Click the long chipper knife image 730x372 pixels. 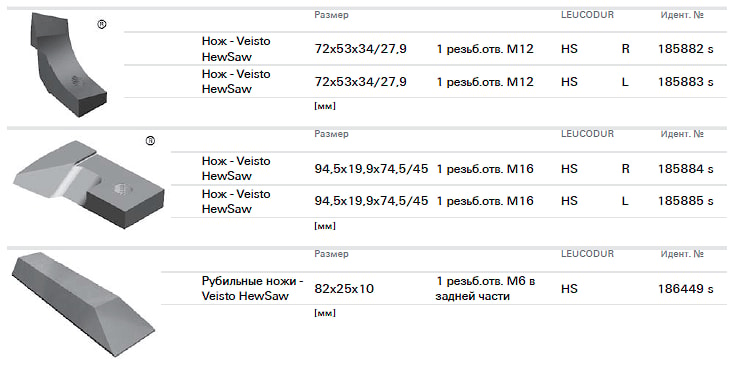pyautogui.click(x=84, y=304)
